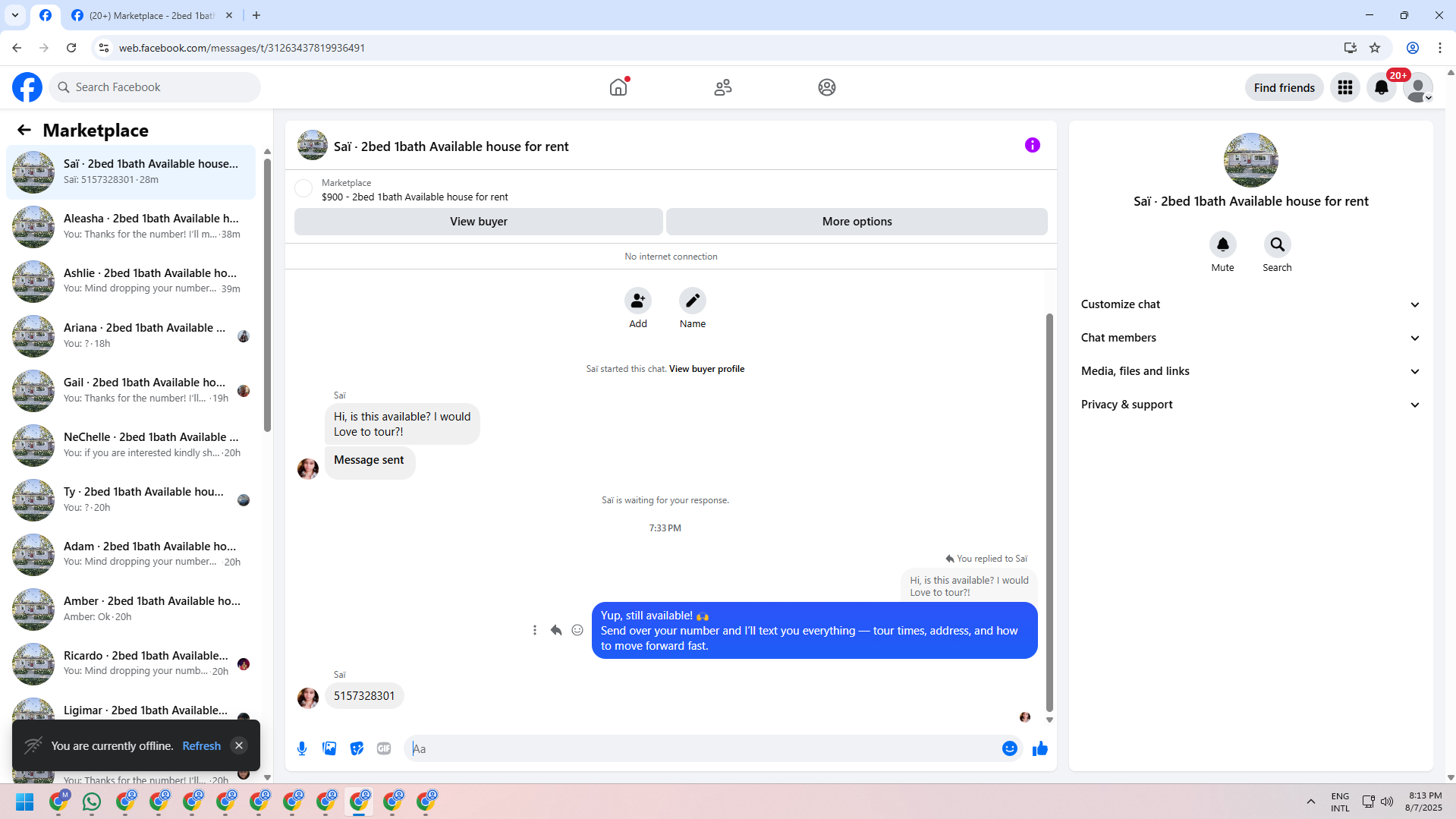Open the Facebook logo home link
This screenshot has height=819, width=1456.
[x=27, y=87]
